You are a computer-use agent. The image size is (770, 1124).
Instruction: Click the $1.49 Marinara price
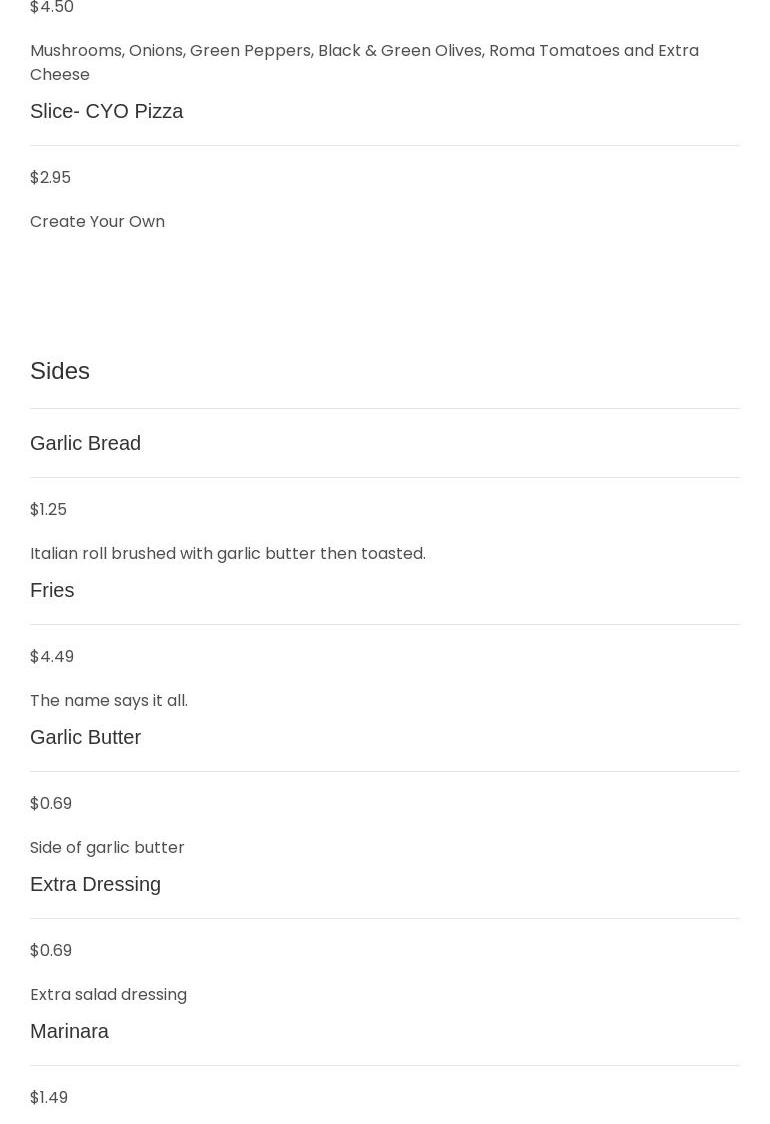tap(49, 1097)
